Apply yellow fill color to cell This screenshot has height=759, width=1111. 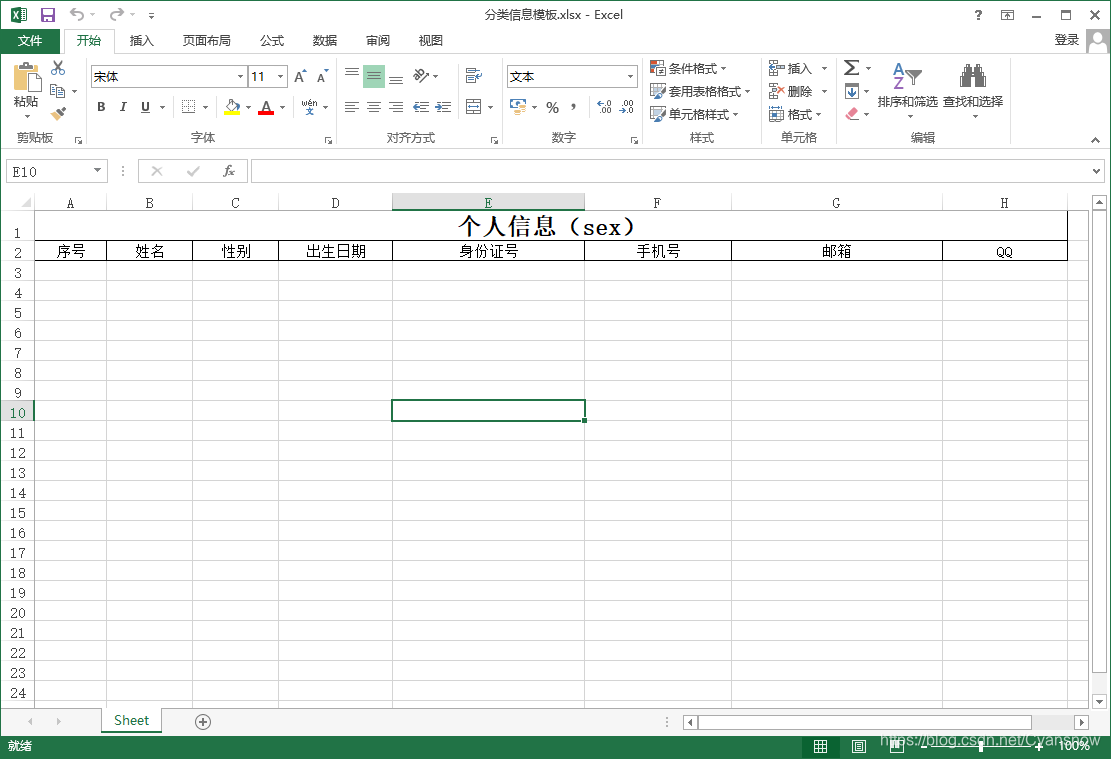pos(232,107)
